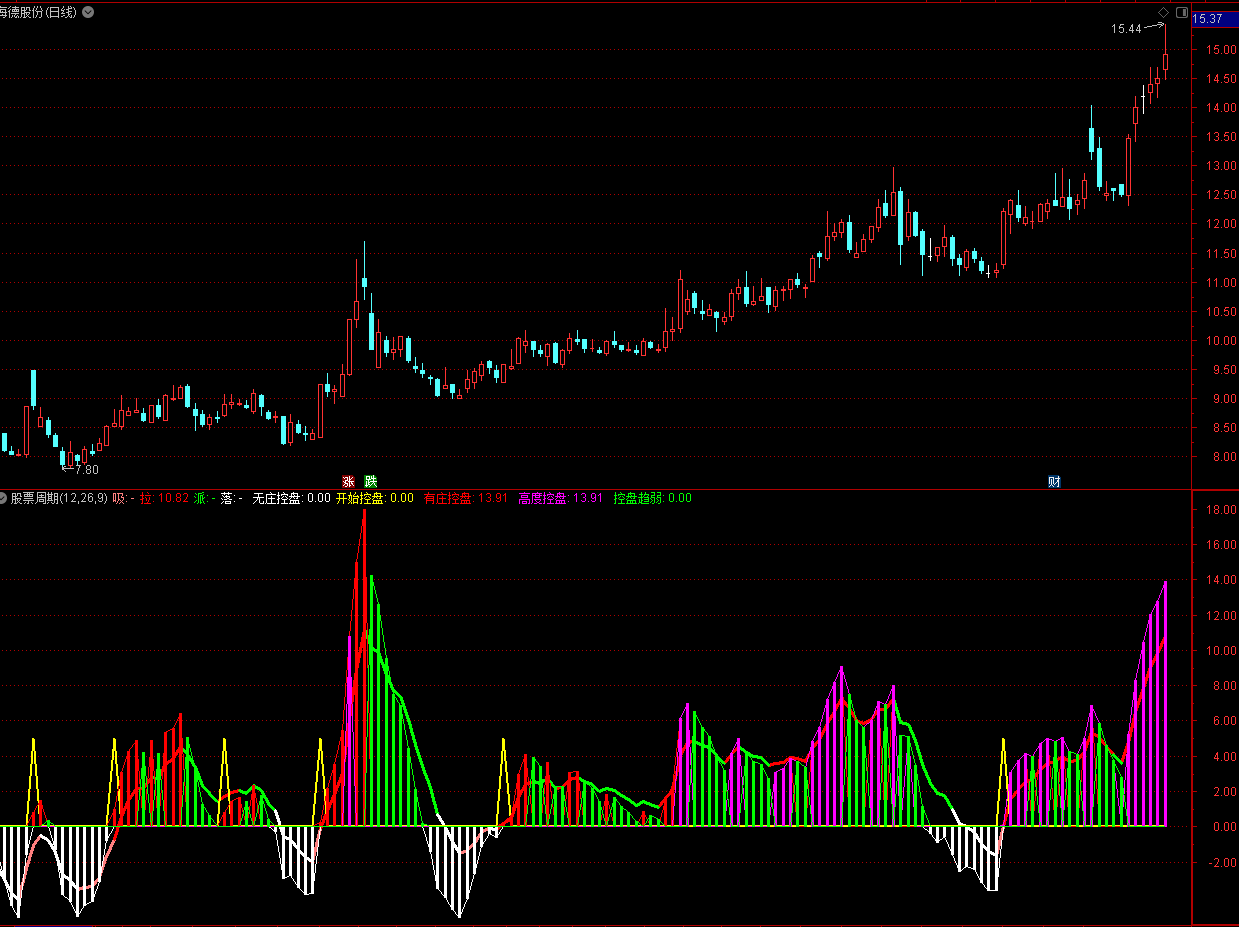Click the 吸: - indicator label
This screenshot has width=1239, height=927.
click(123, 498)
